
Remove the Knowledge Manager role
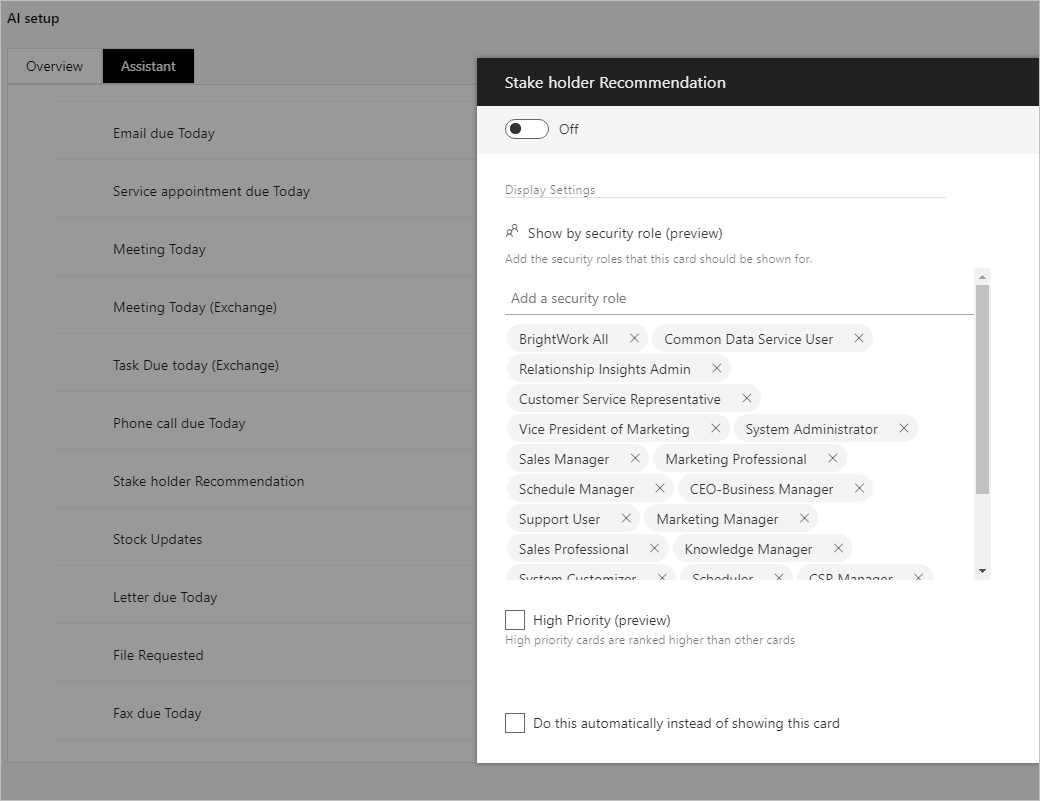[838, 548]
